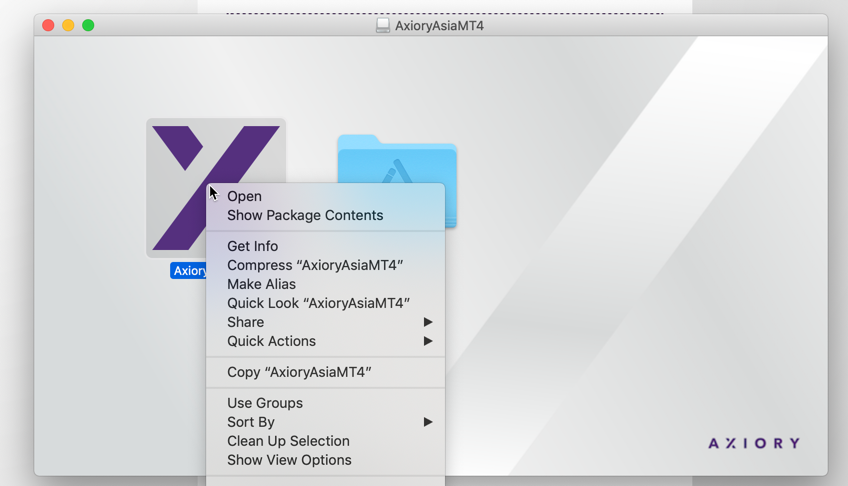This screenshot has width=848, height=486.
Task: Select Show Package Contents
Action: 326,215
